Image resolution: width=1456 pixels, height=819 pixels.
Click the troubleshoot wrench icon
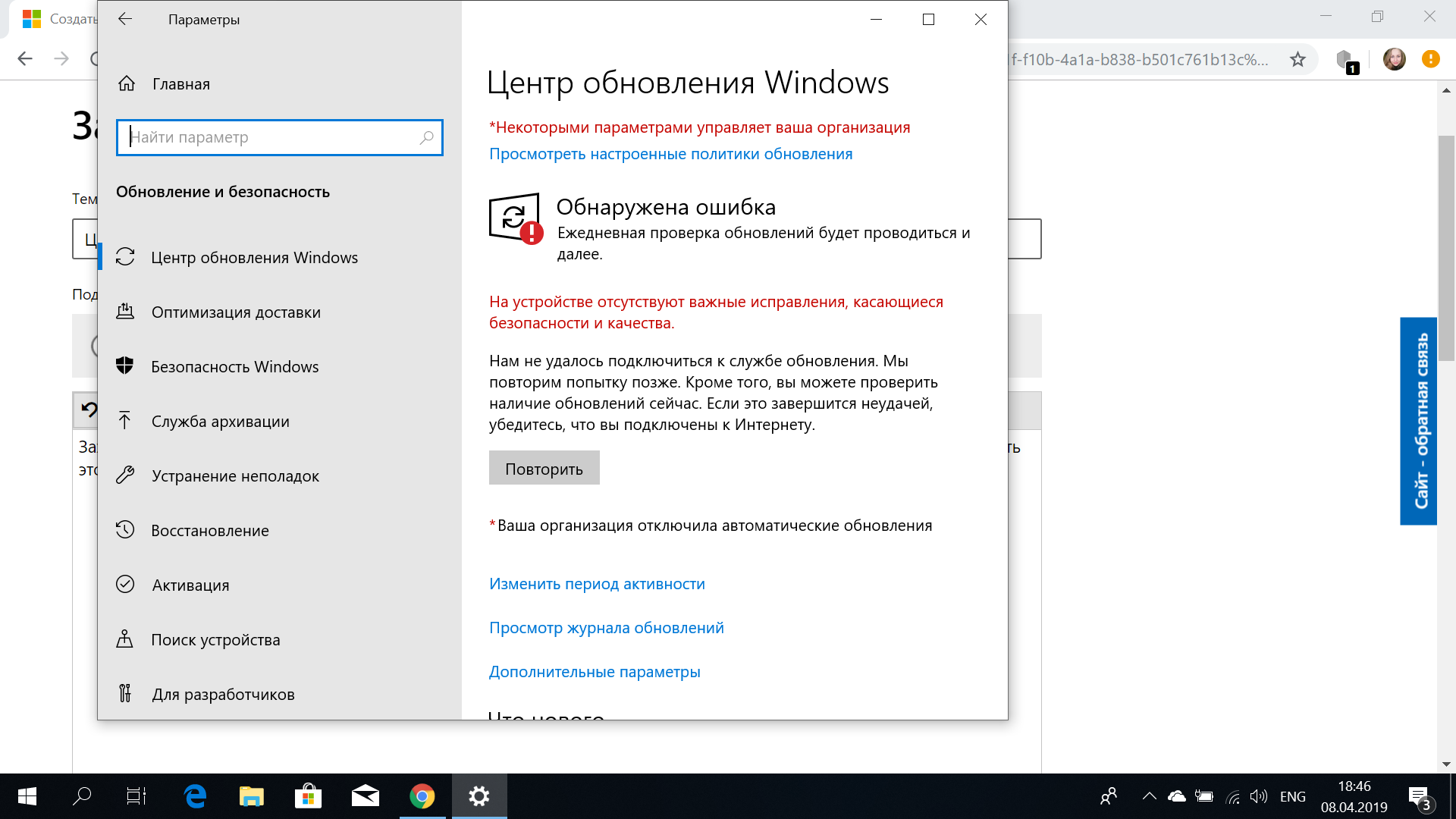(x=125, y=475)
